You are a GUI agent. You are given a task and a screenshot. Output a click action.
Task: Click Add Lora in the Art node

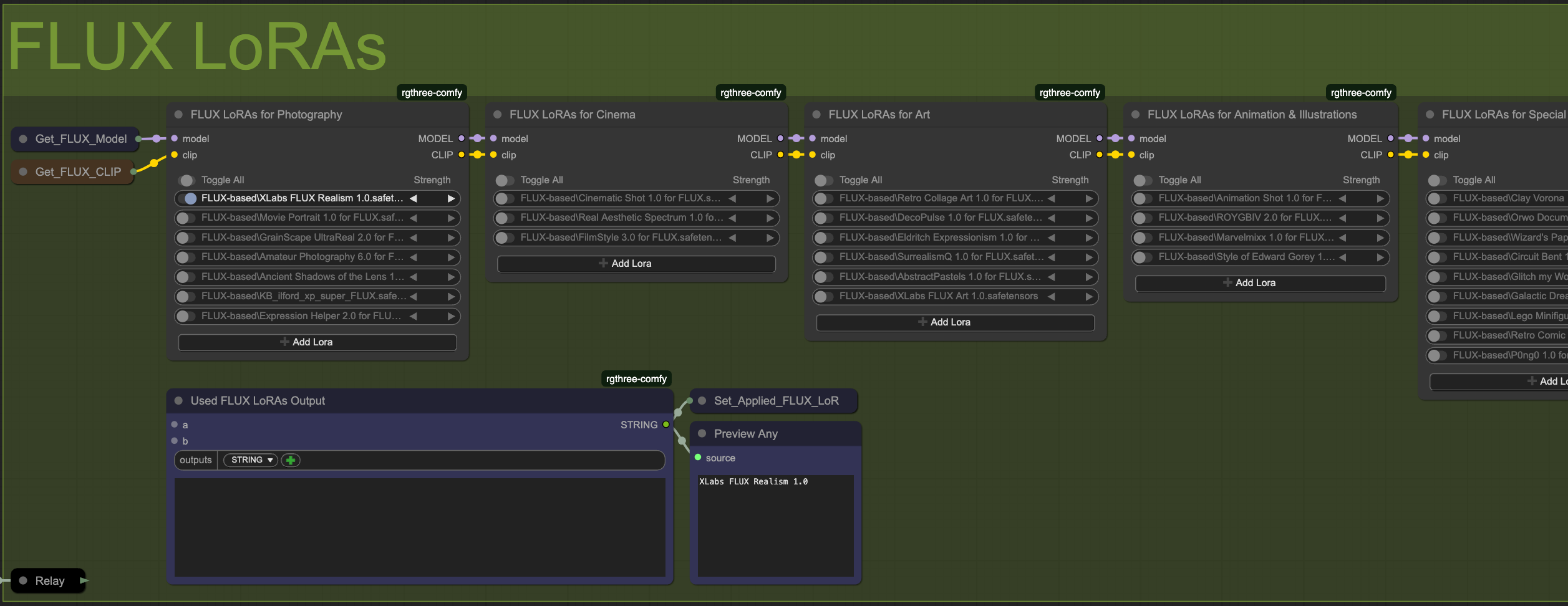(956, 322)
